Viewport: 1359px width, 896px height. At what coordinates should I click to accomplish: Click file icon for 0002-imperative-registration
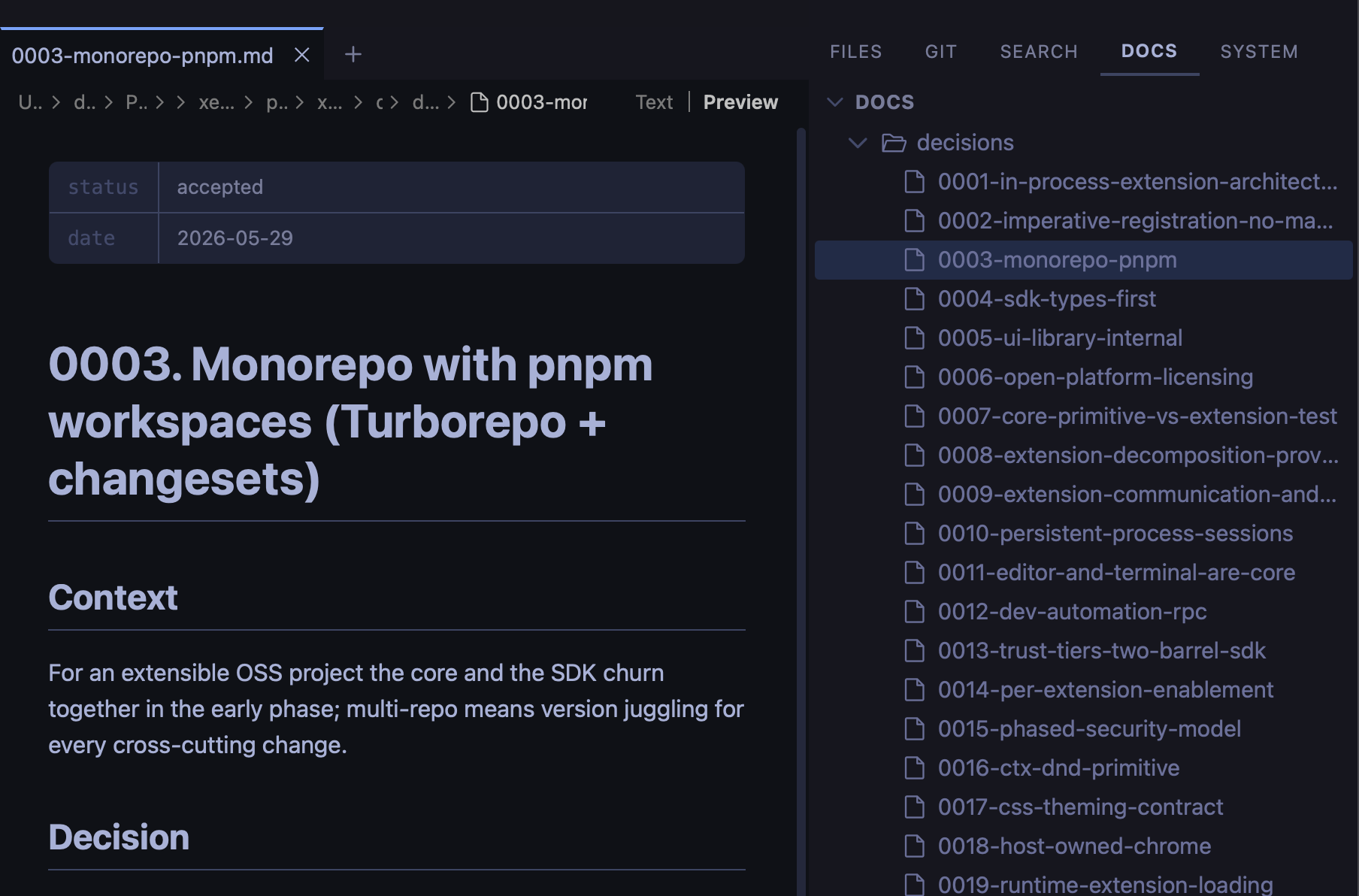tap(914, 221)
